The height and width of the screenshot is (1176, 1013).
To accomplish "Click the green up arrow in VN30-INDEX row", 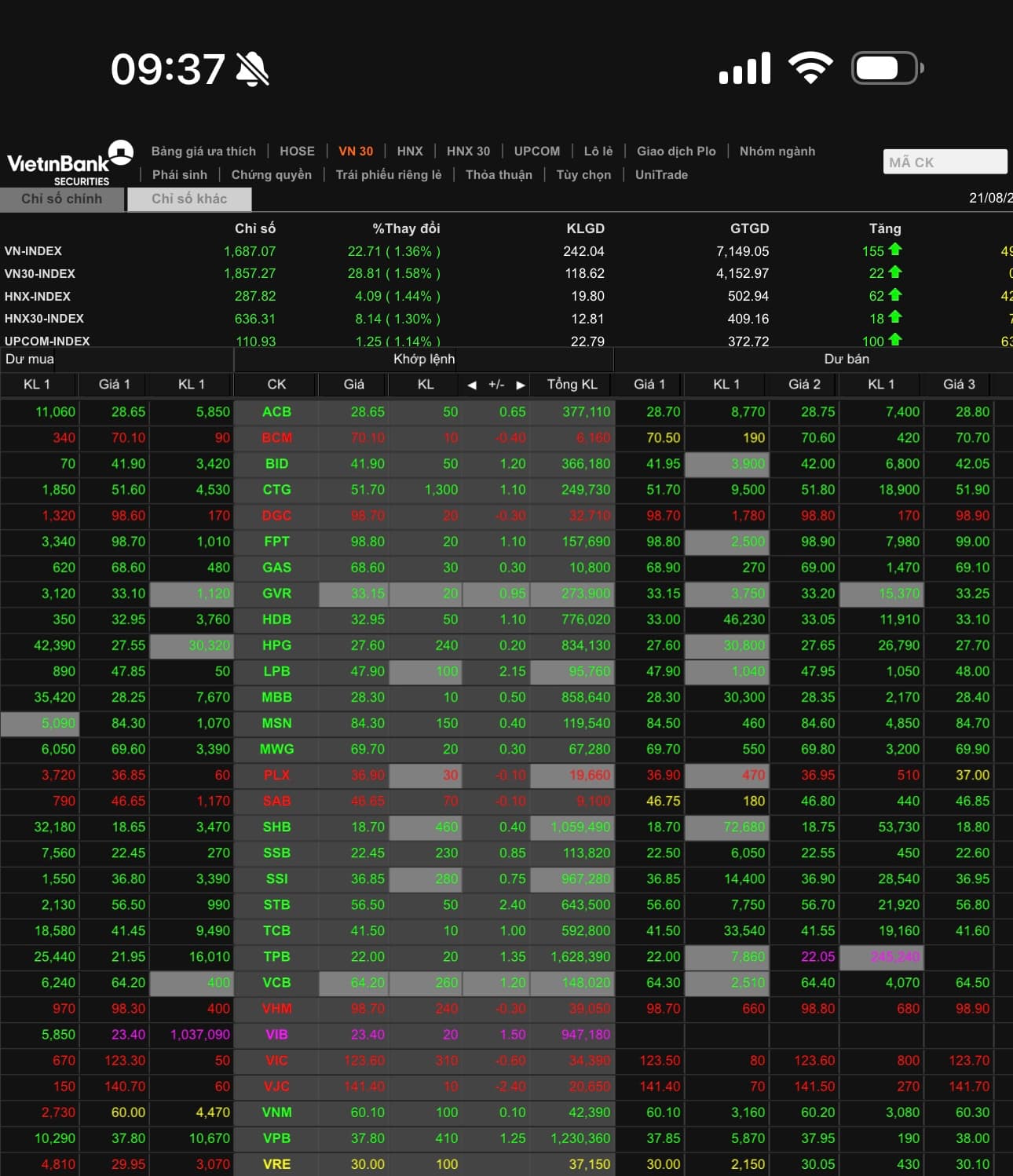I will point(895,272).
